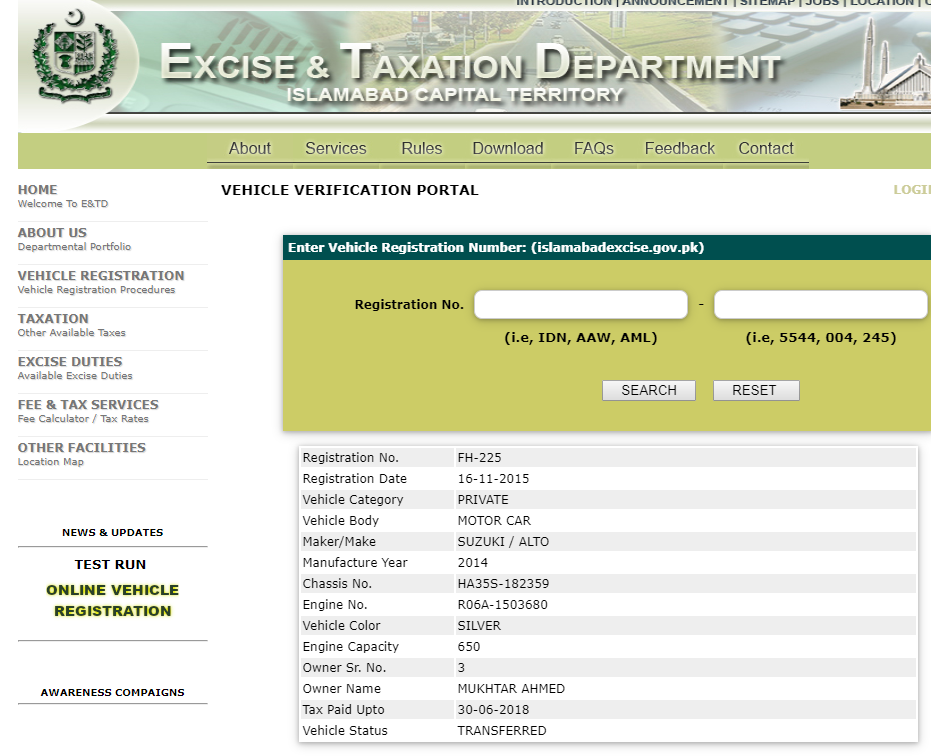Screen dimensions: 931x756
Task: Select TAXATION in the sidebar
Action: click(x=53, y=319)
